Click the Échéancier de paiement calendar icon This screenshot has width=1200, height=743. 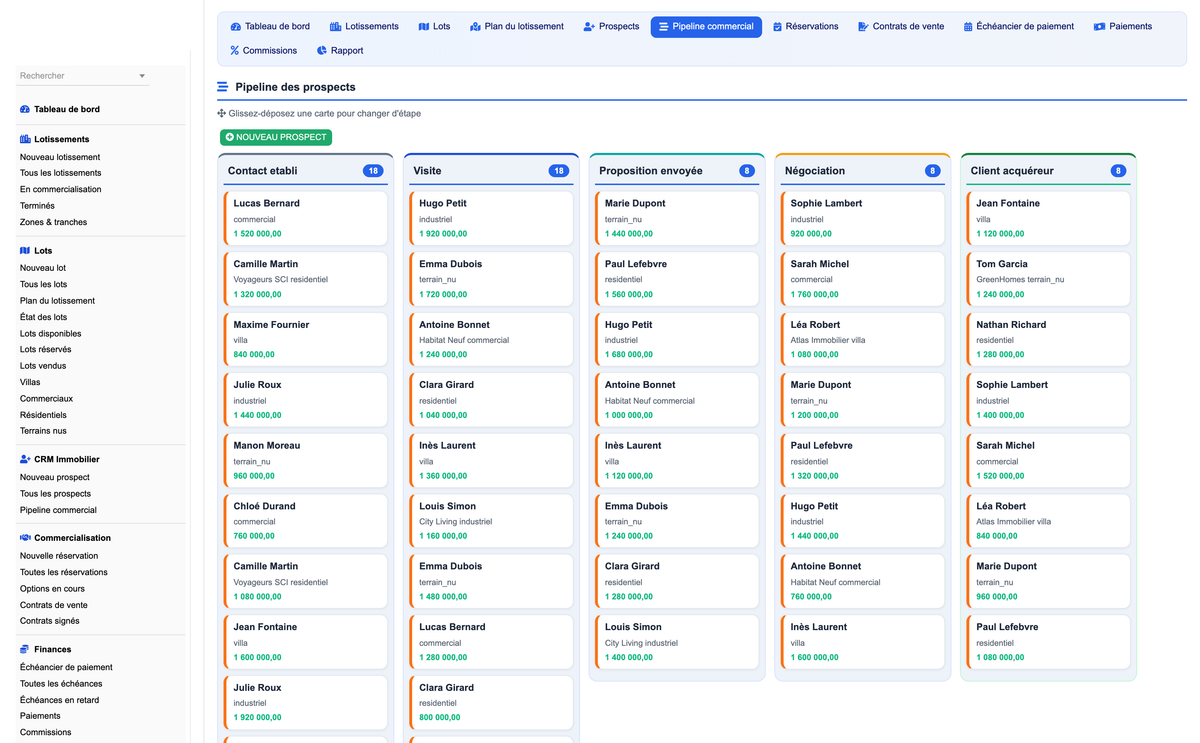[x=968, y=27]
